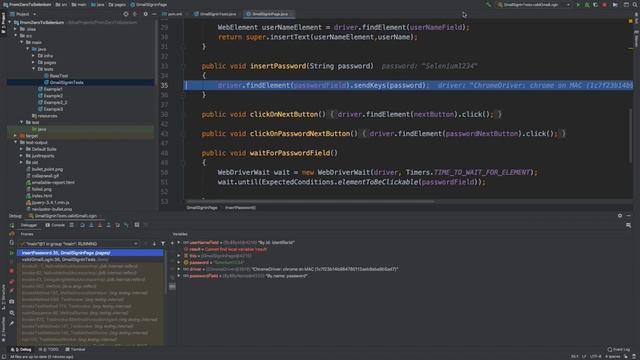Click the folded clickOnNextButton method body
The image size is (640, 360).
[x=416, y=115]
